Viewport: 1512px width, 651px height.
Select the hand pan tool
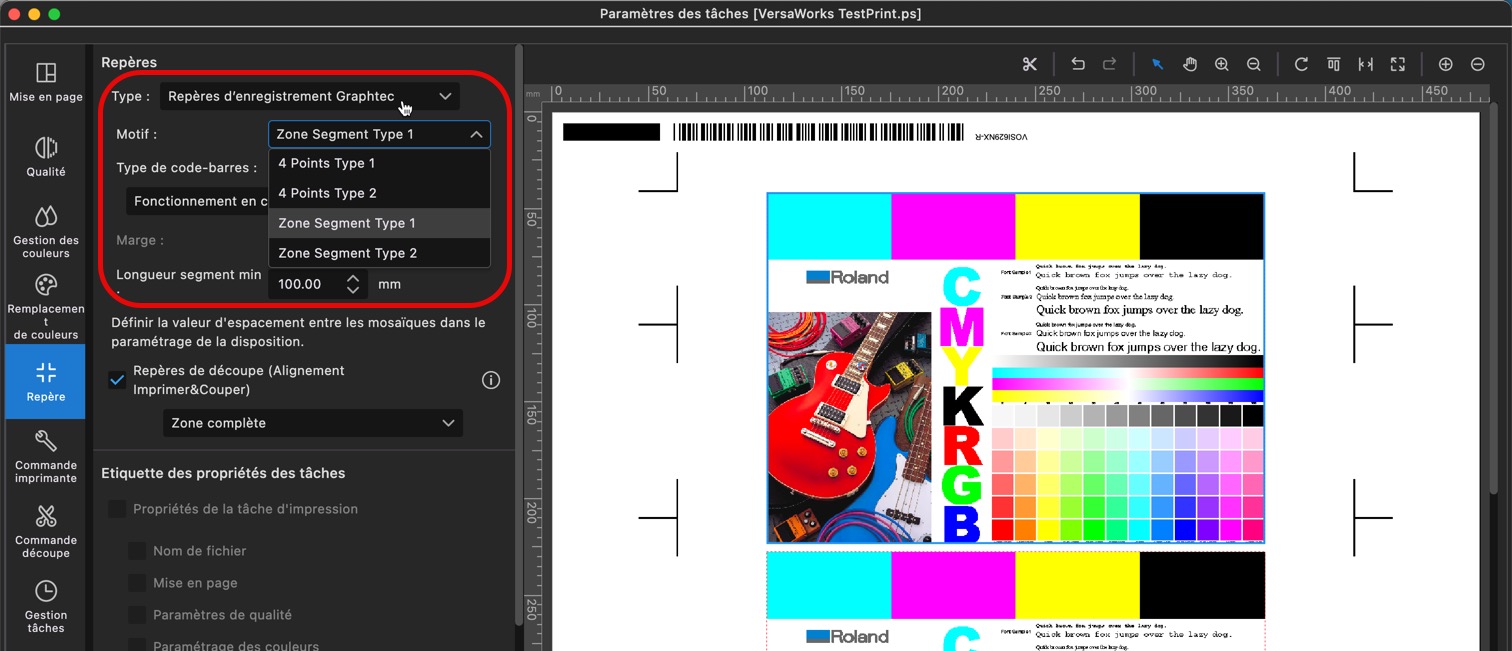pos(1190,64)
